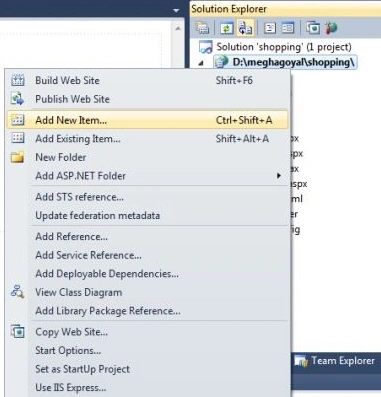Click the Properties icon in Solution Explorer toolbar
Viewport: 381px width, 397px height.
pos(202,28)
